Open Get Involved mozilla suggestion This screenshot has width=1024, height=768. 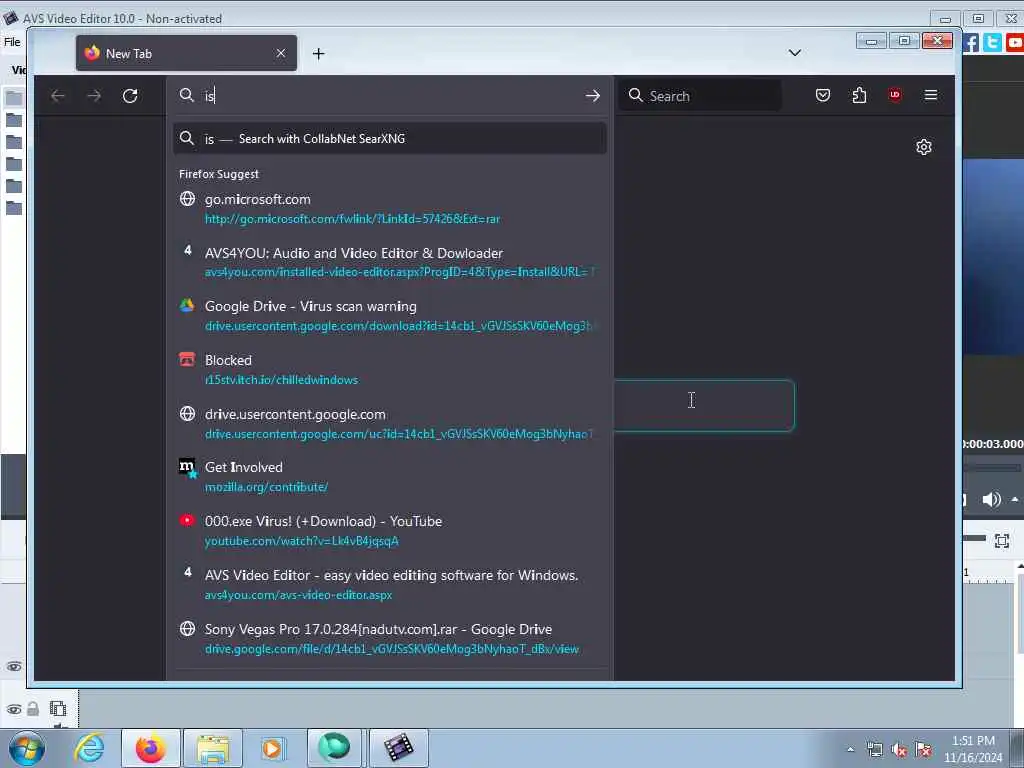[389, 477]
